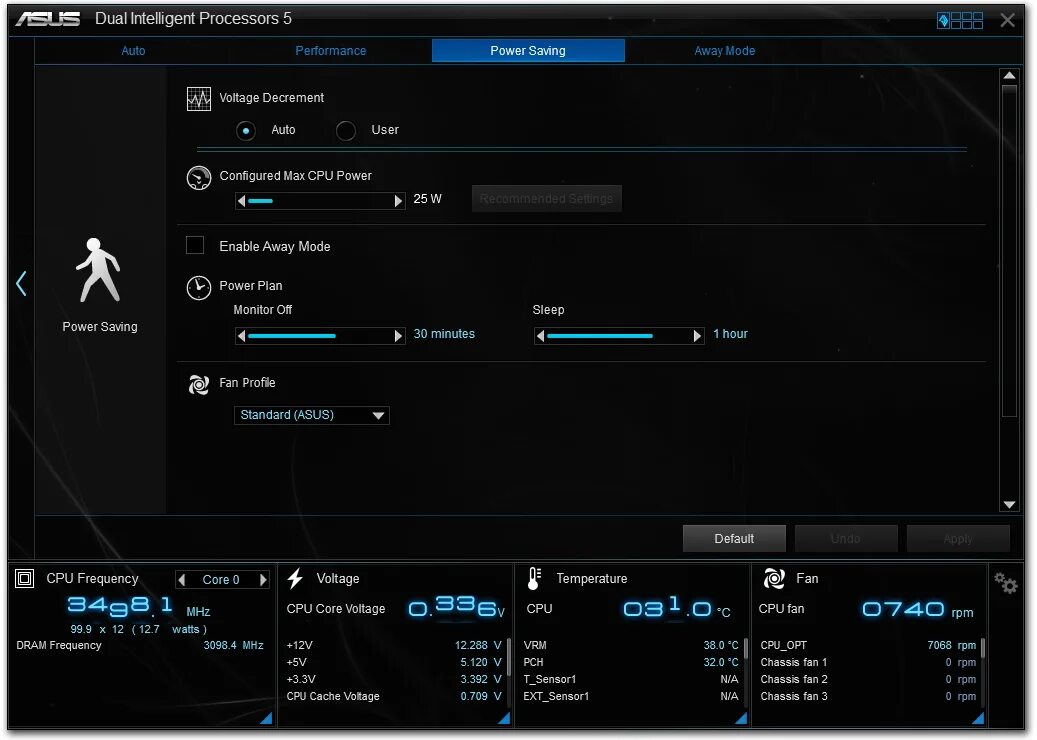
Task: Click the layout grid icon in title bar
Action: tap(960, 21)
